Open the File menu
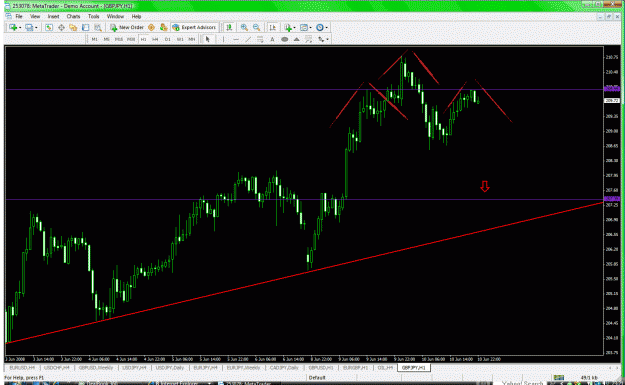This screenshot has width=625, height=385. point(19,16)
